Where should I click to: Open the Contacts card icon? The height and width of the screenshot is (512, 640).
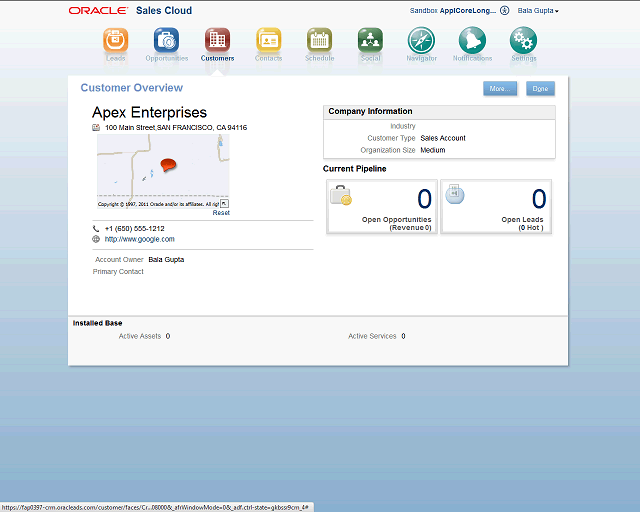[x=269, y=40]
